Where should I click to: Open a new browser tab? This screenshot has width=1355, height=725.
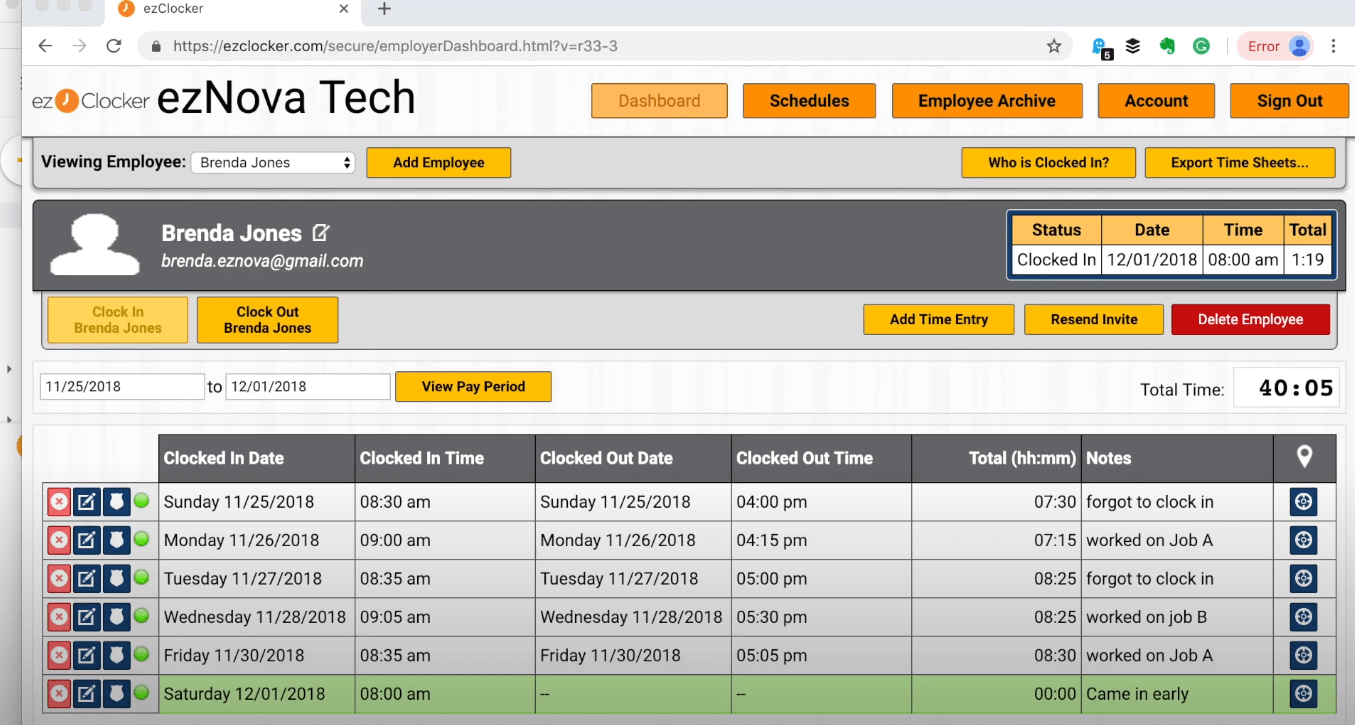point(384,9)
